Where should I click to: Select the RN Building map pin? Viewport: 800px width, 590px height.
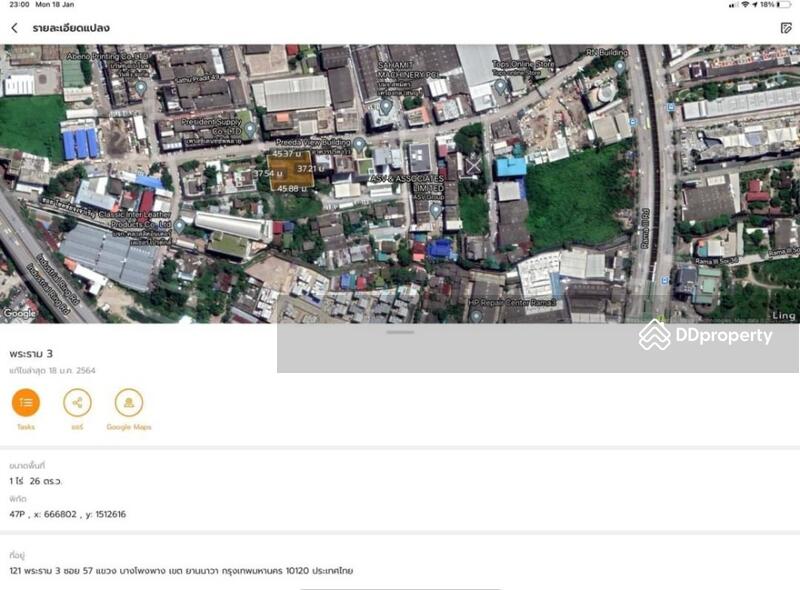coord(620,66)
